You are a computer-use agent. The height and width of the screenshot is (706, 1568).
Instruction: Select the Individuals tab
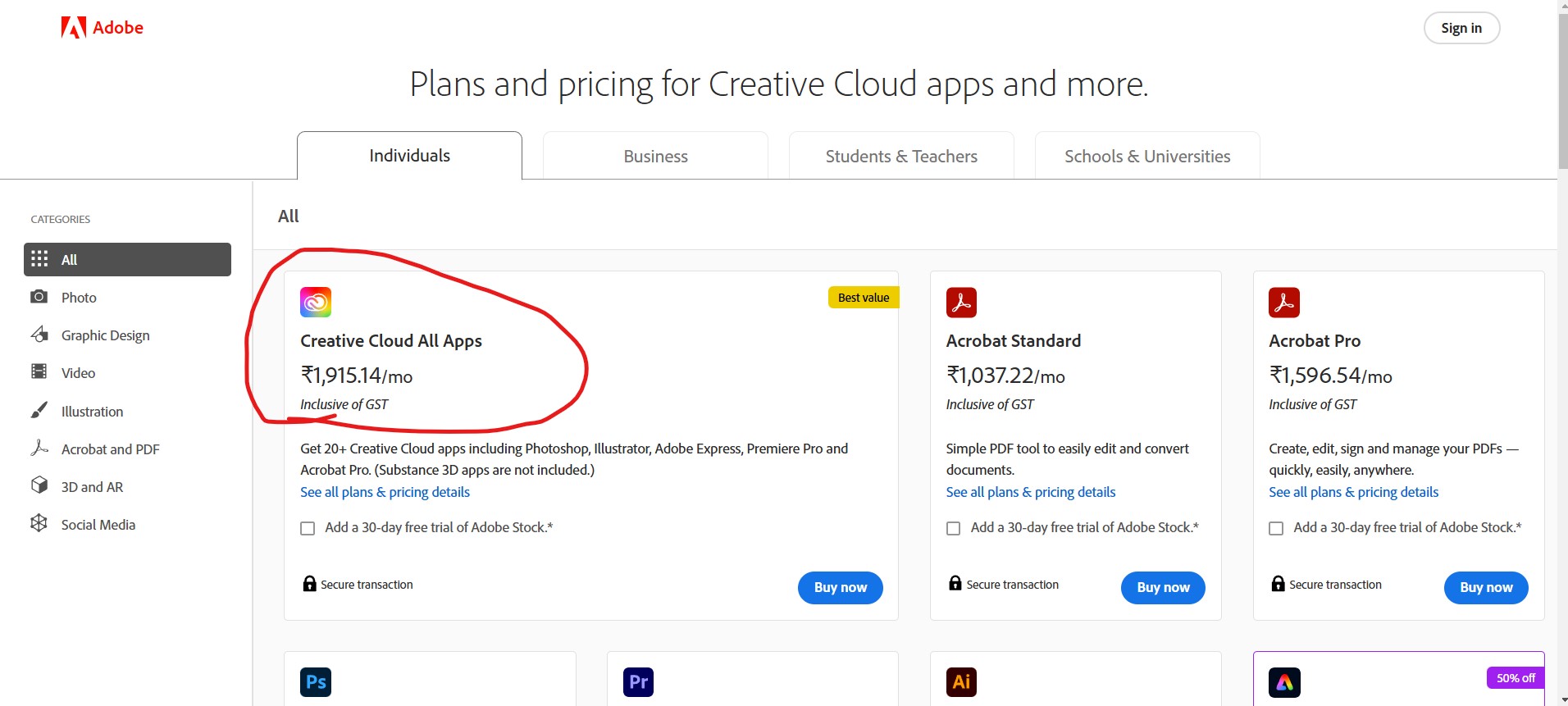point(409,156)
